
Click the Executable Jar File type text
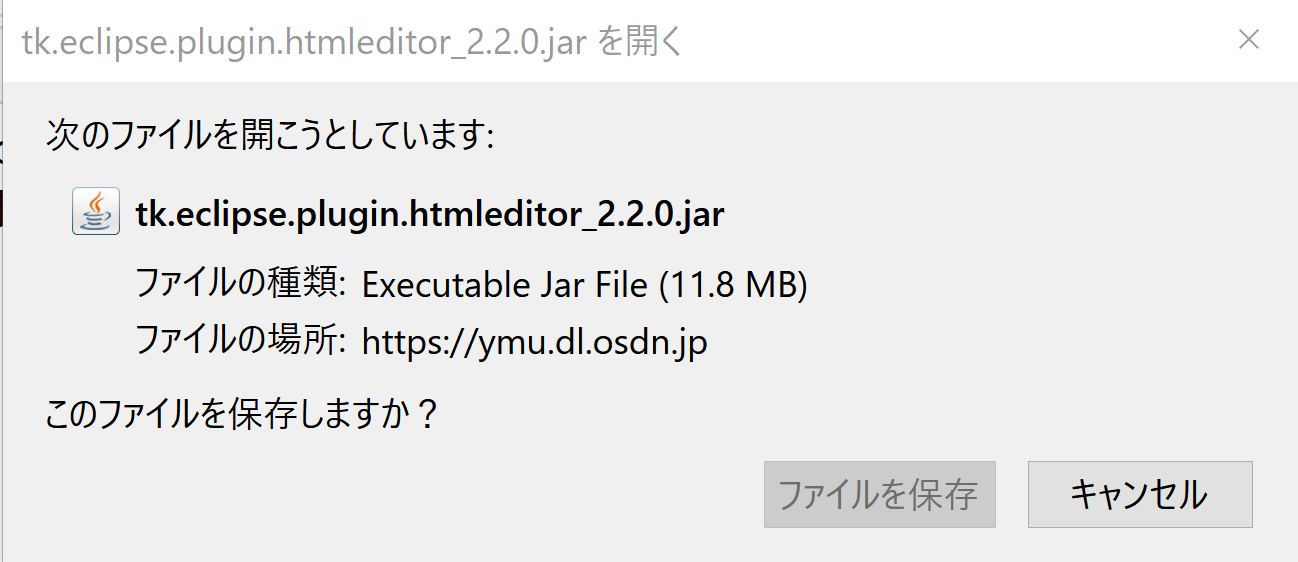tap(504, 286)
